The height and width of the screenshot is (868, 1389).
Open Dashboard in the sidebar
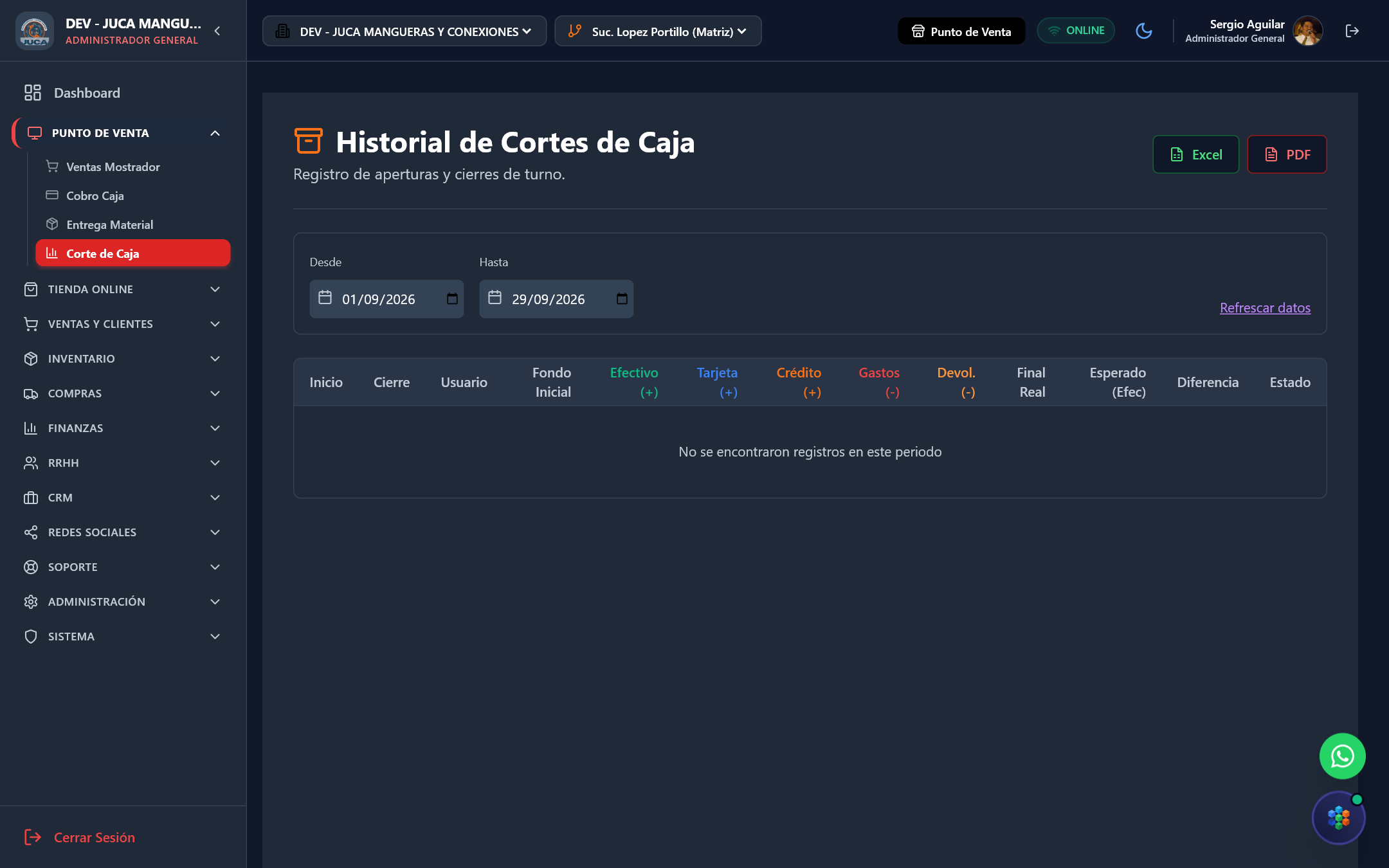click(122, 93)
